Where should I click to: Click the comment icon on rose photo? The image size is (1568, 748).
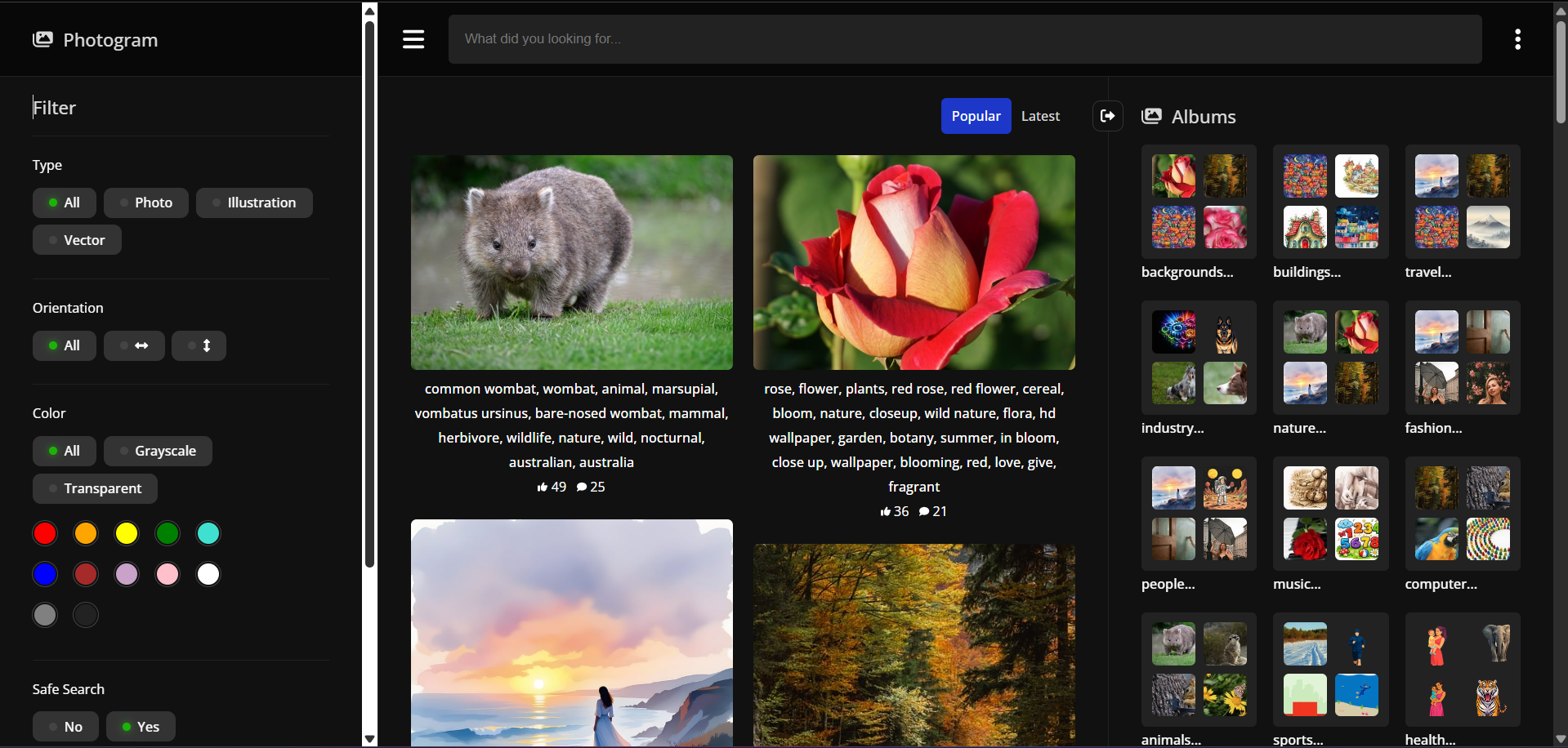click(924, 511)
